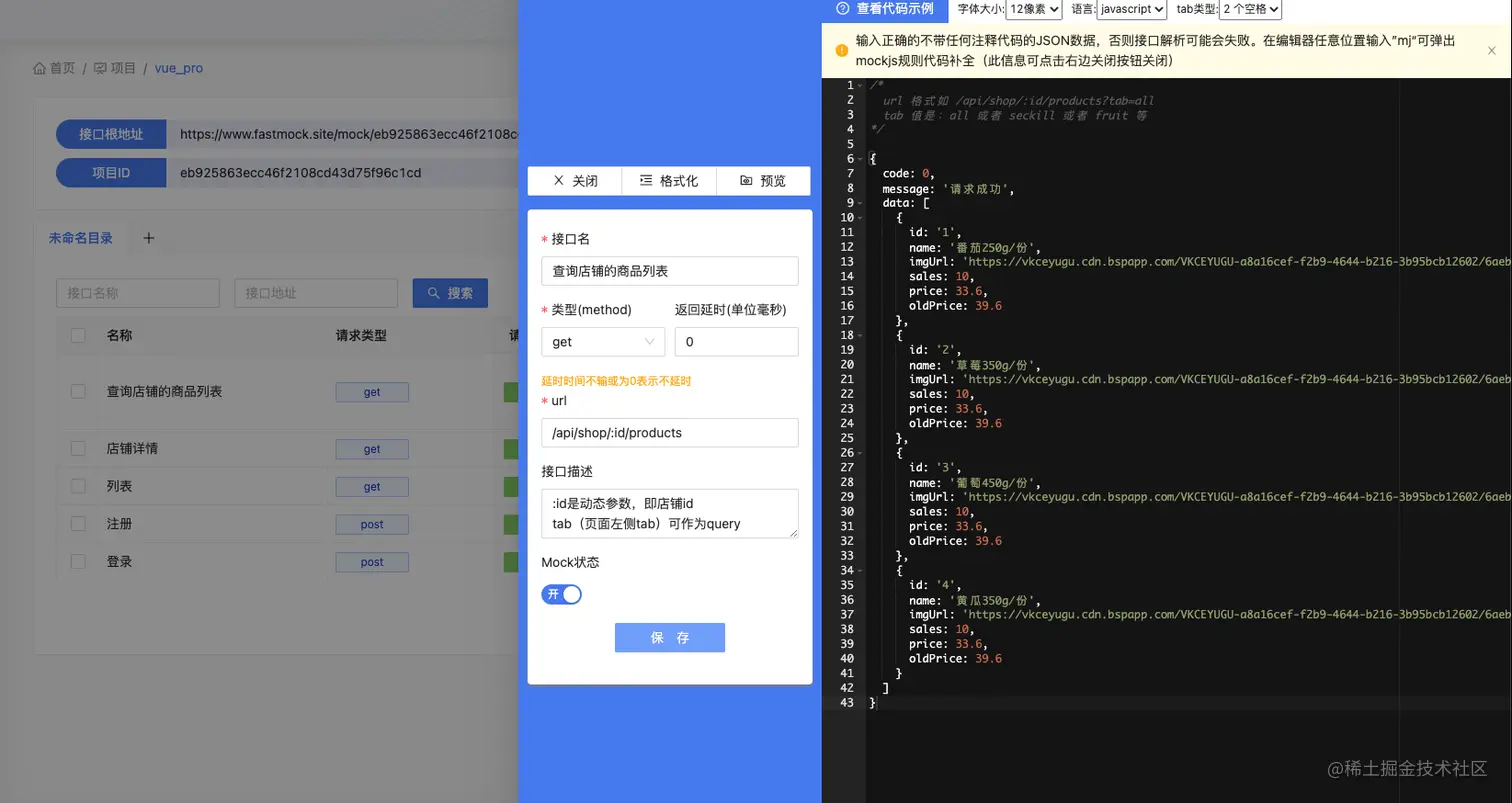Open the tab类型 2个空格 dropdown
Image resolution: width=1512 pixels, height=803 pixels.
[x=1250, y=9]
